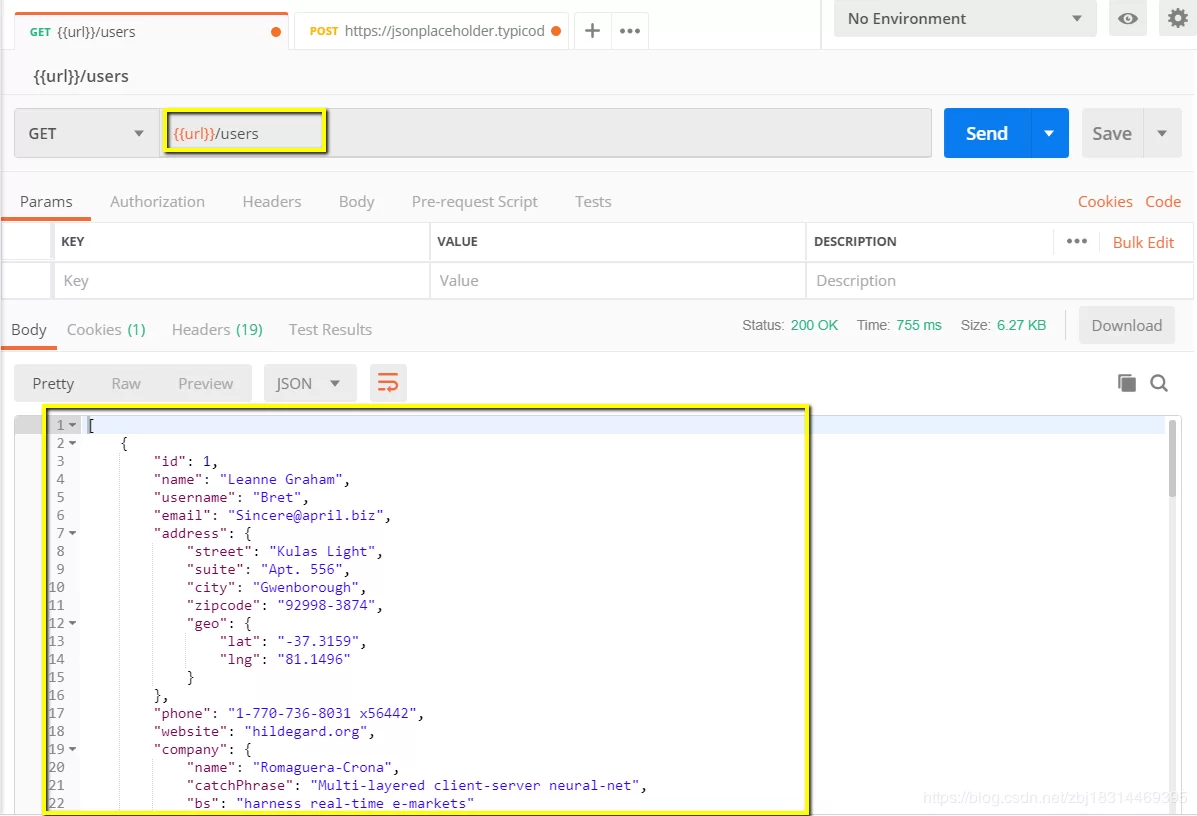Open the Cookies link
This screenshot has height=816, width=1197.
[1105, 202]
